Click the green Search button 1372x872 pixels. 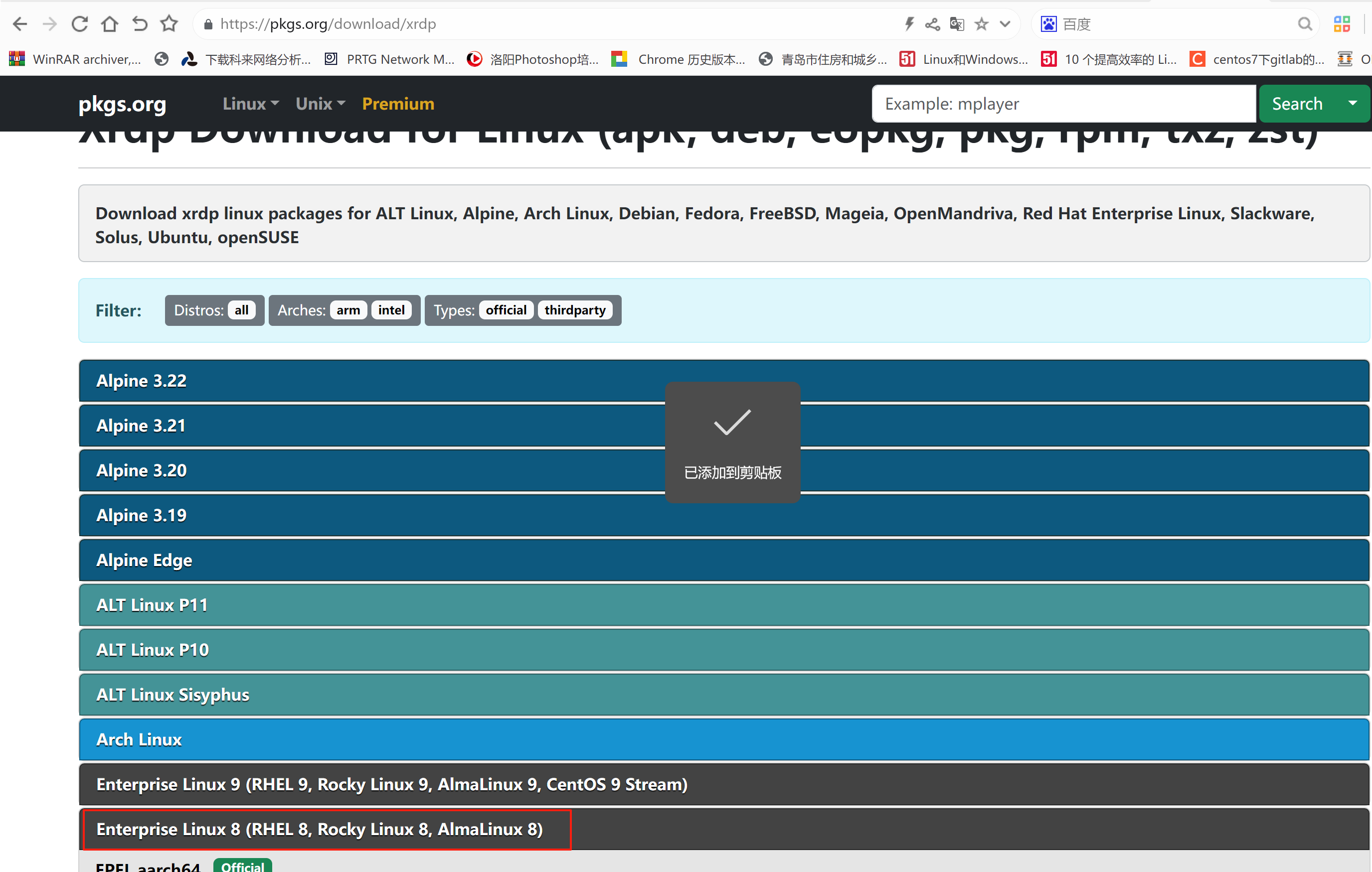pos(1297,104)
